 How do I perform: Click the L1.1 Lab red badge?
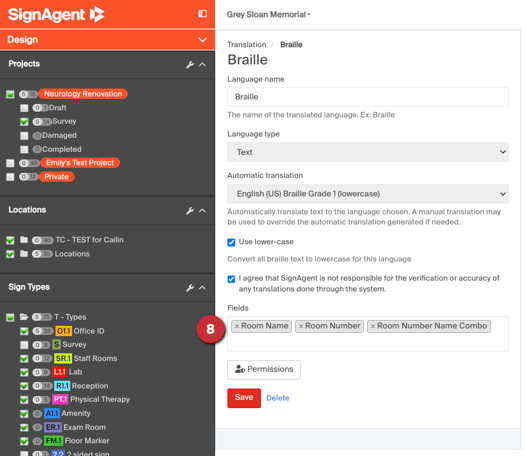60,372
